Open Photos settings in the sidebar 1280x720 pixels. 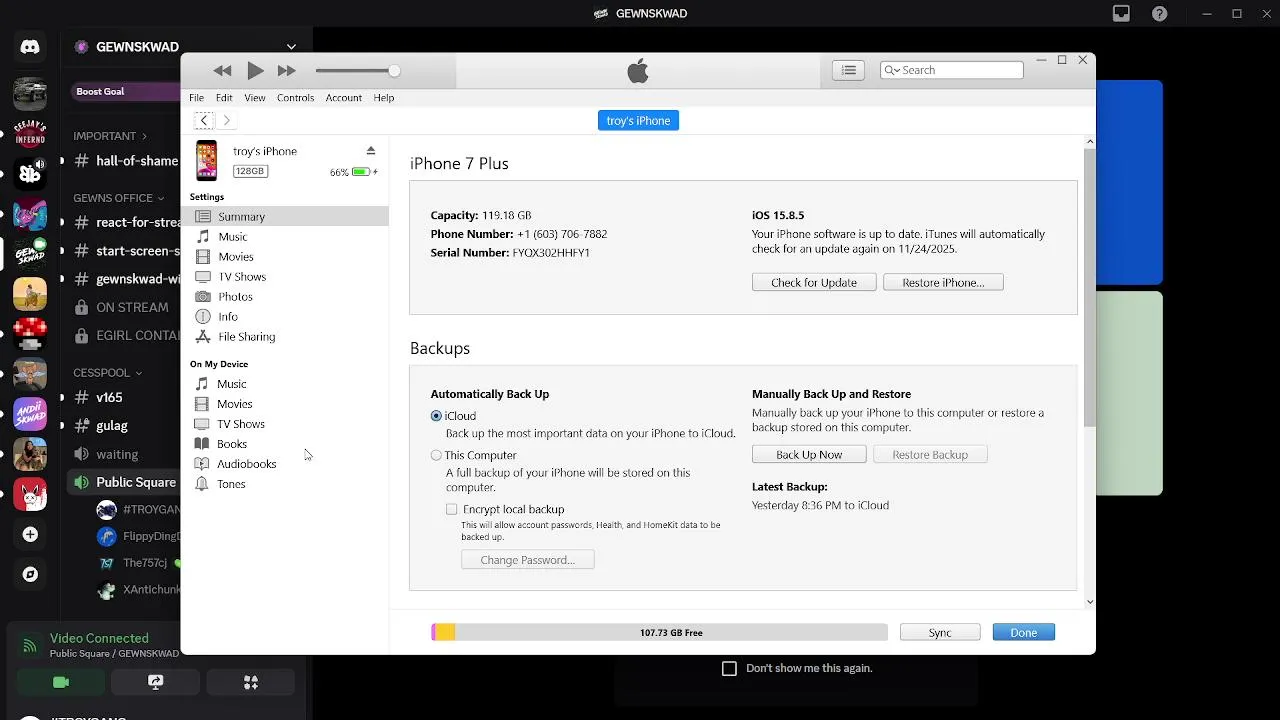(x=235, y=297)
